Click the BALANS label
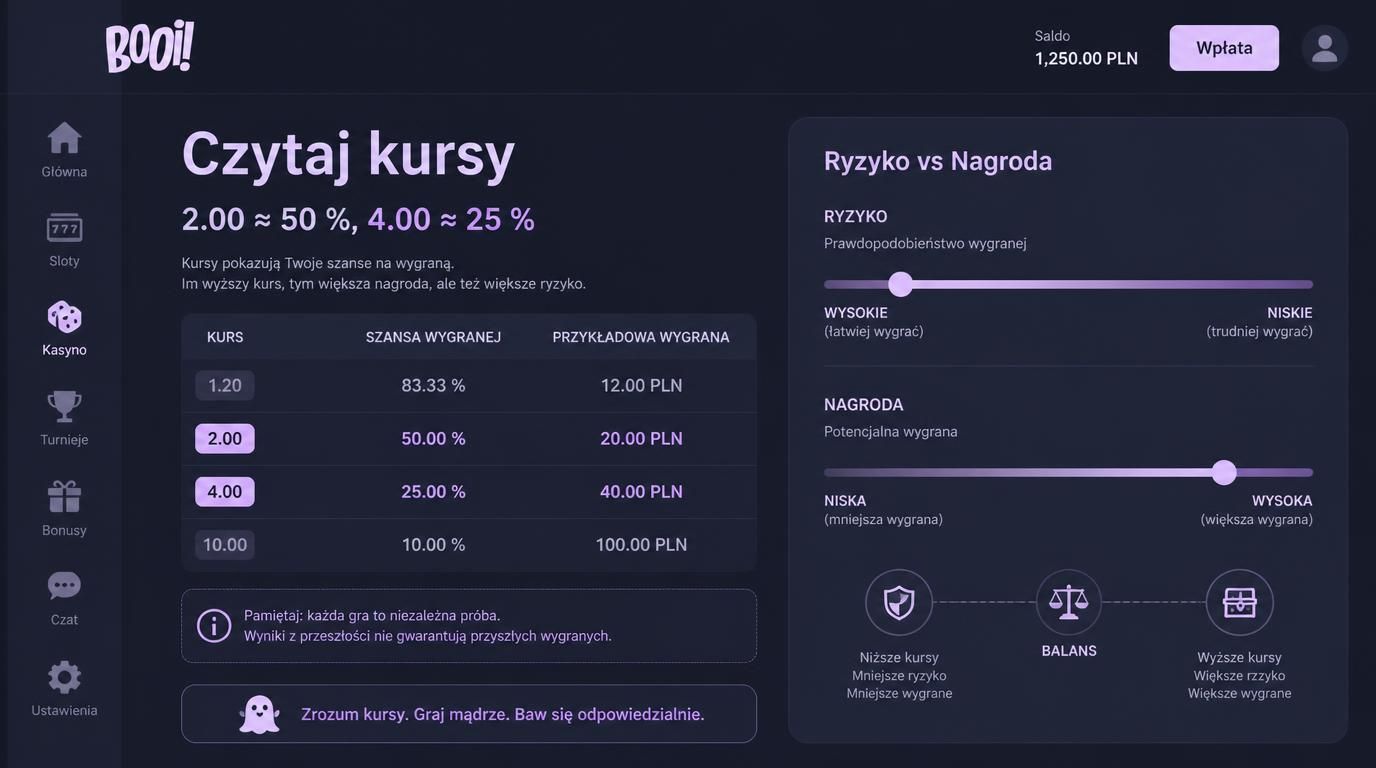 pyautogui.click(x=1069, y=651)
